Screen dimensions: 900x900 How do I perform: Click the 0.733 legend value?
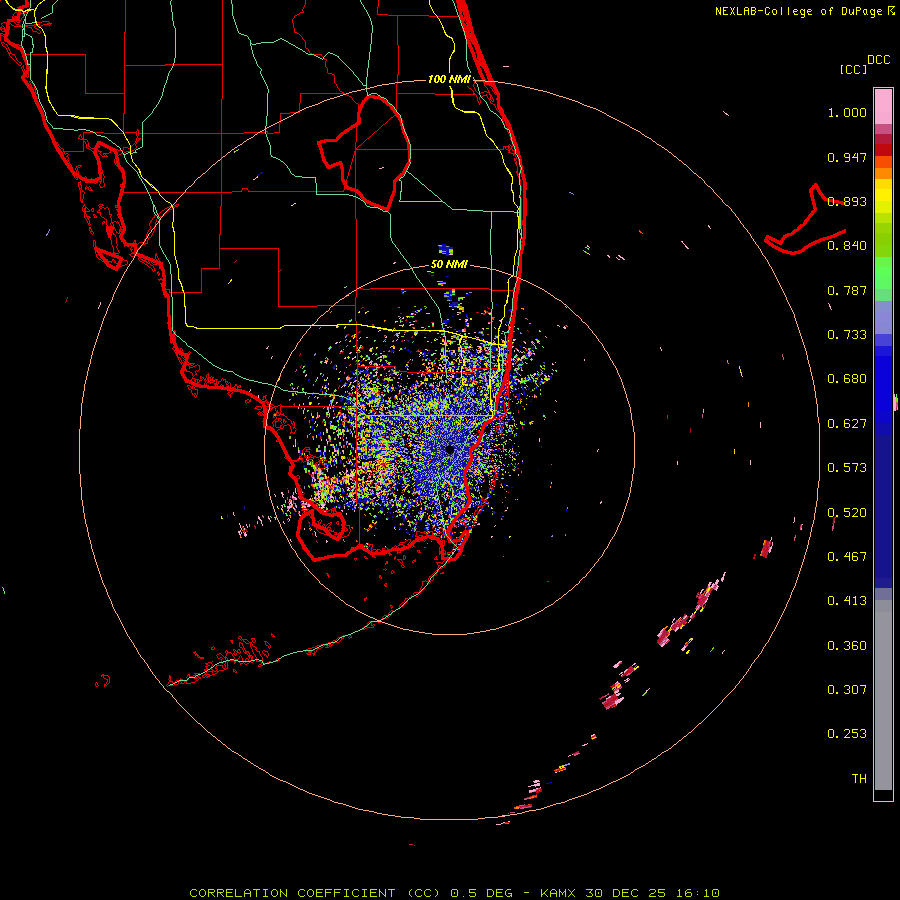tap(847, 335)
